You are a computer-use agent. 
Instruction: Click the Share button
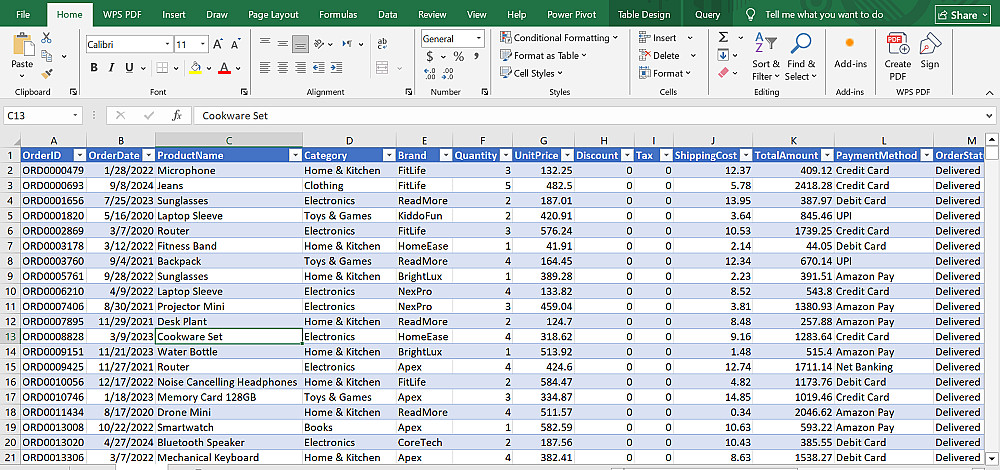[962, 15]
